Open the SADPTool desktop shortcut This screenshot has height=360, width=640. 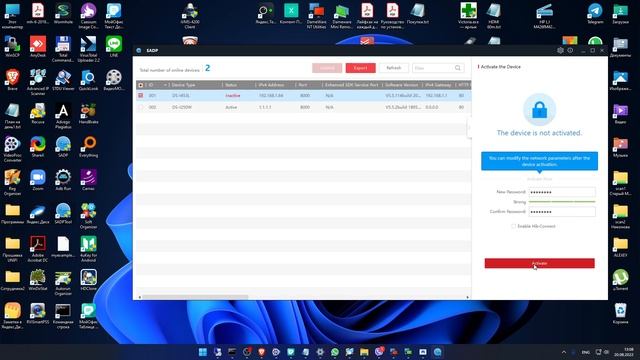coord(63,214)
